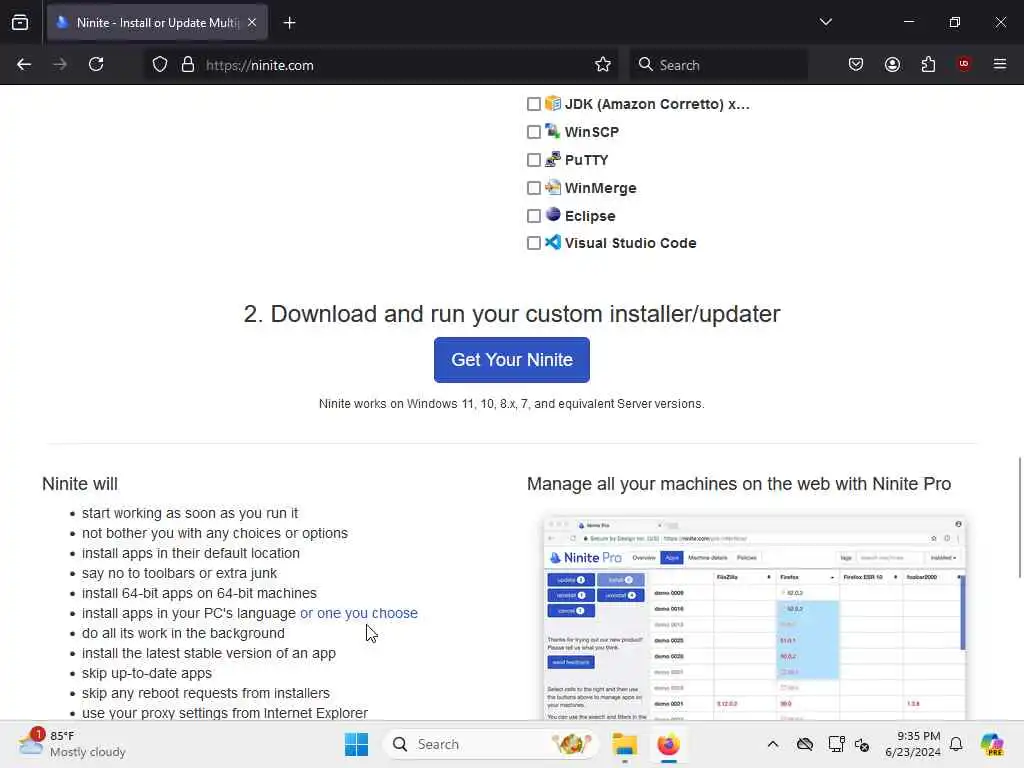The image size is (1024, 768).
Task: Save page to Pocket
Action: (856, 65)
